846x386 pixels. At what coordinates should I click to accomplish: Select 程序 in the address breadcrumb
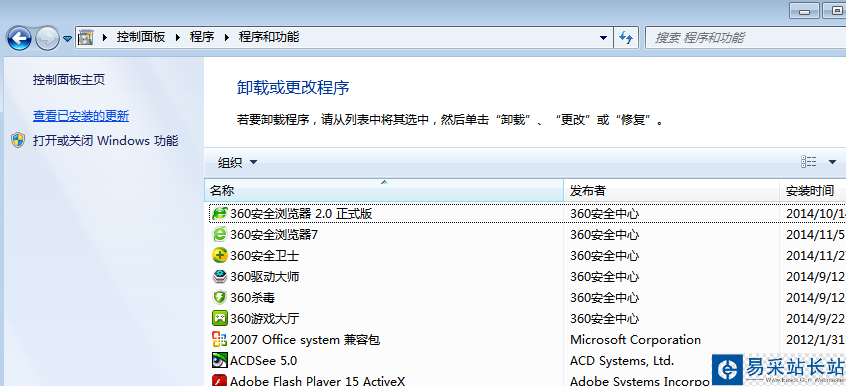(x=202, y=37)
